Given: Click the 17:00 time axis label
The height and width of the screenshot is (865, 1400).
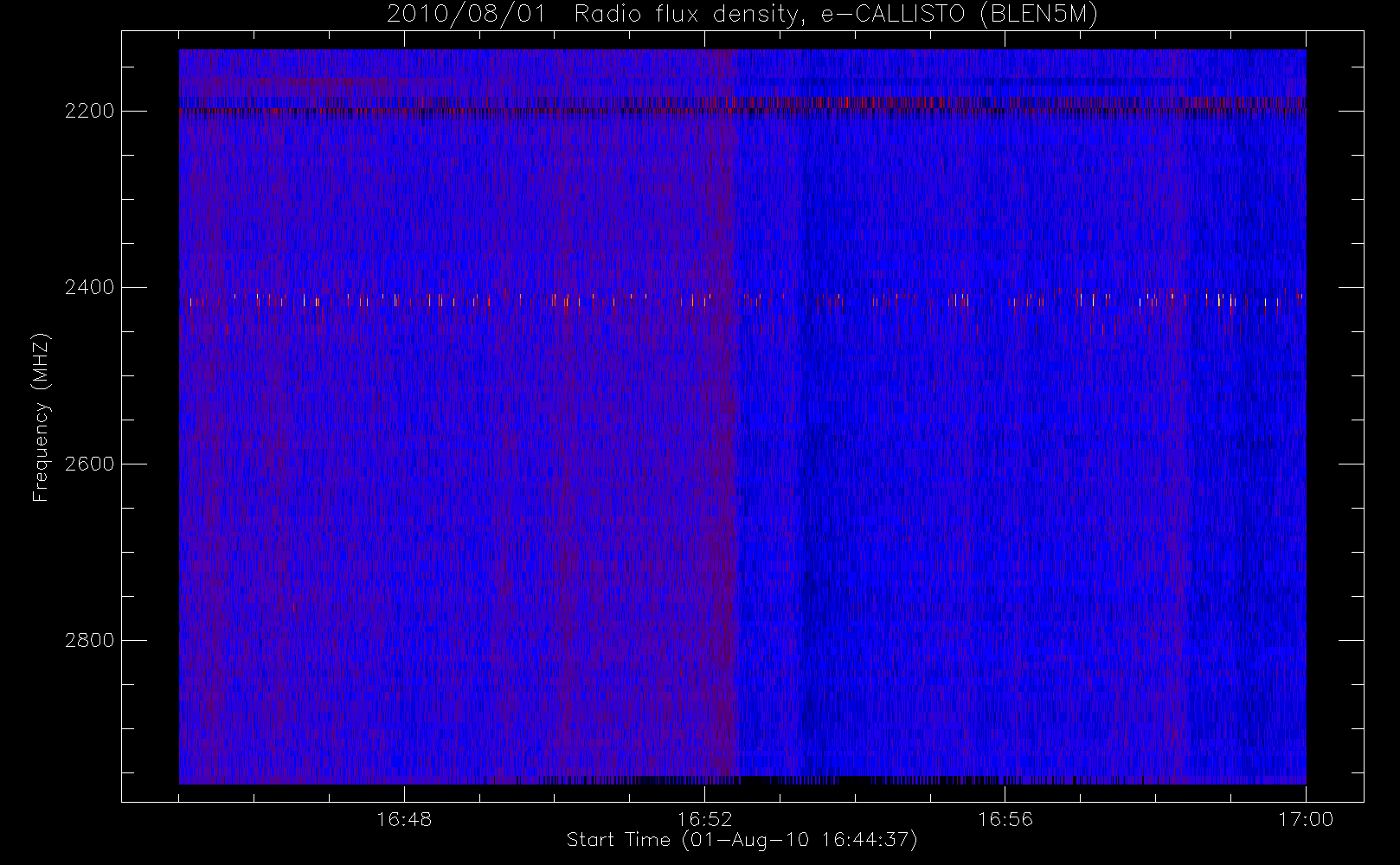Looking at the screenshot, I should coord(1305,819).
